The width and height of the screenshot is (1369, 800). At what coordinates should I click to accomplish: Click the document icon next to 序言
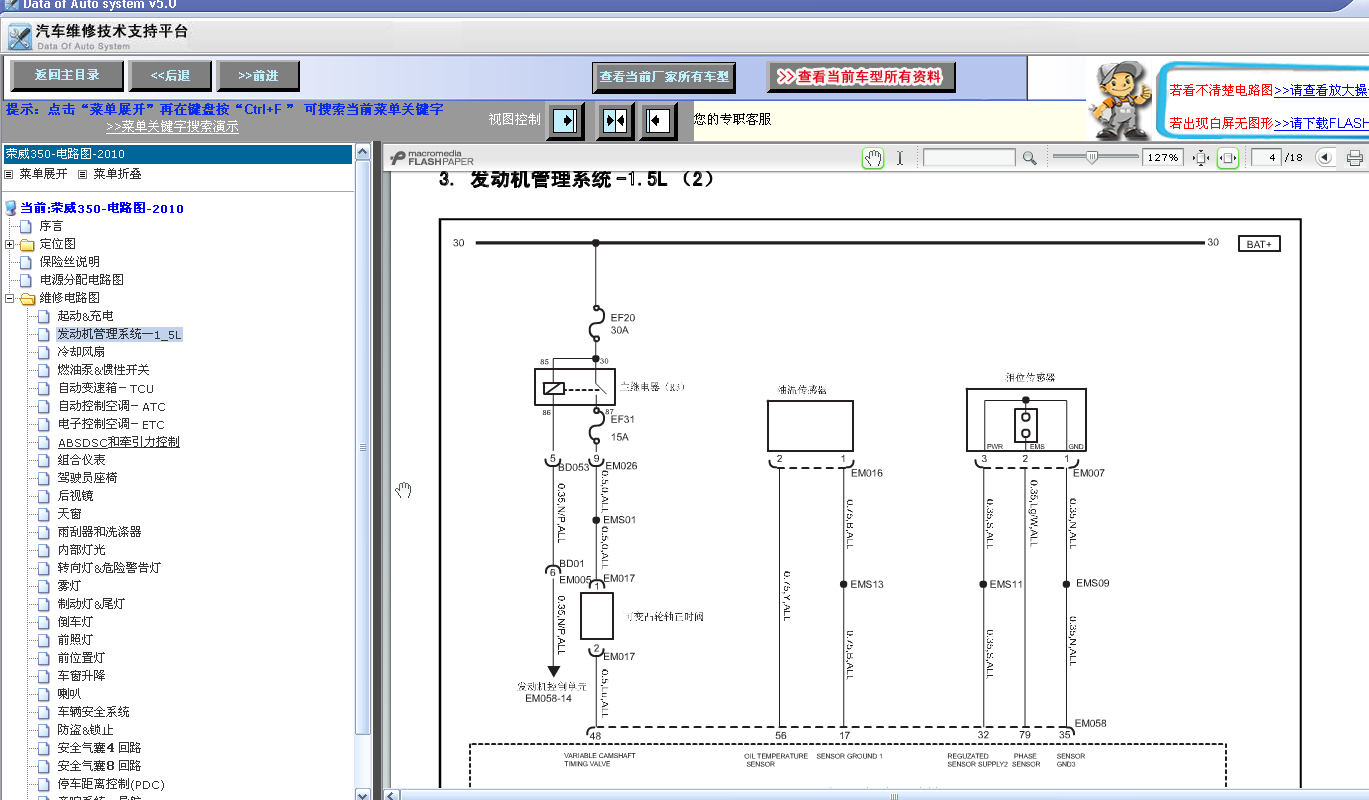(x=27, y=226)
